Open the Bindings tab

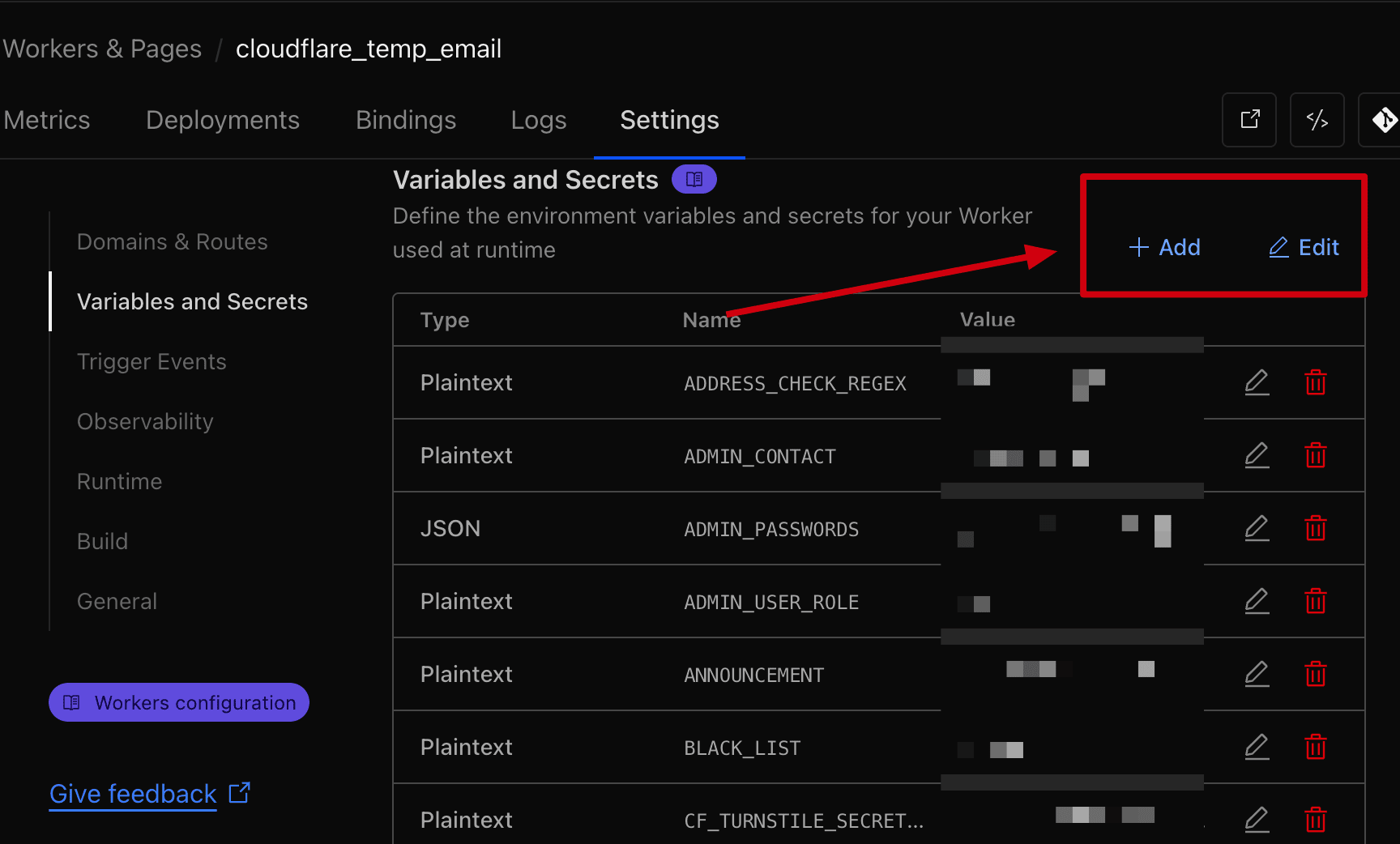point(406,120)
